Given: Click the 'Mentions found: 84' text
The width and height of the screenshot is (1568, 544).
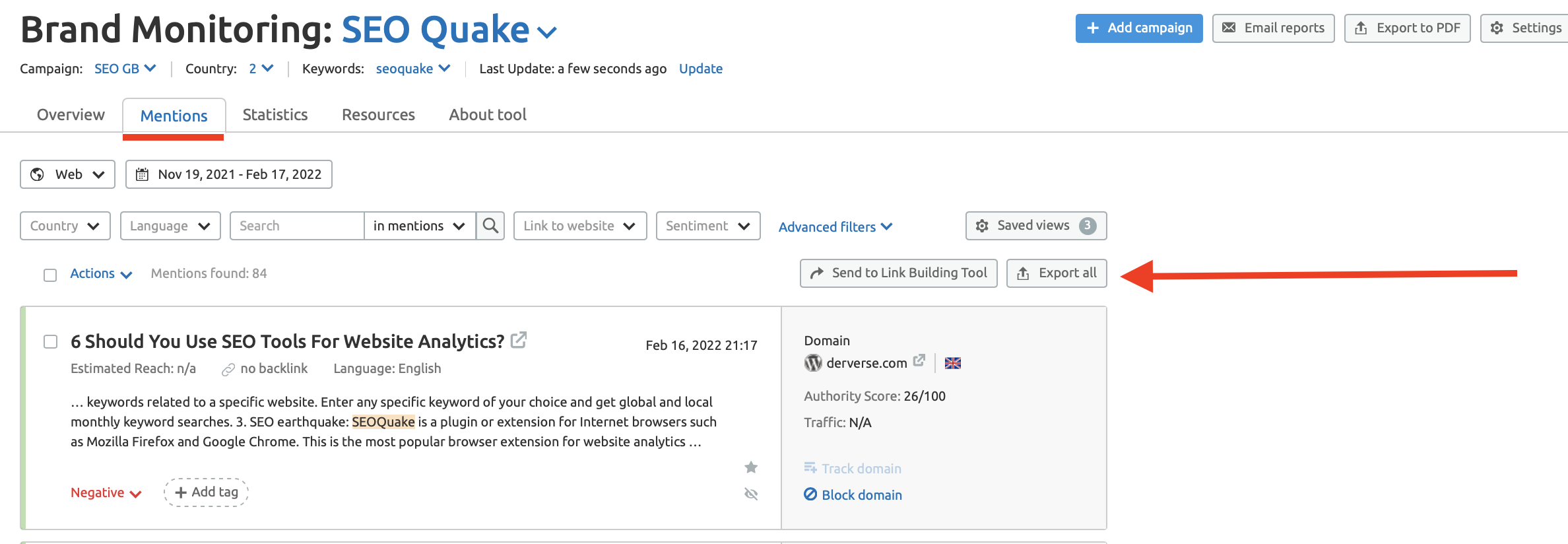Looking at the screenshot, I should coord(209,273).
